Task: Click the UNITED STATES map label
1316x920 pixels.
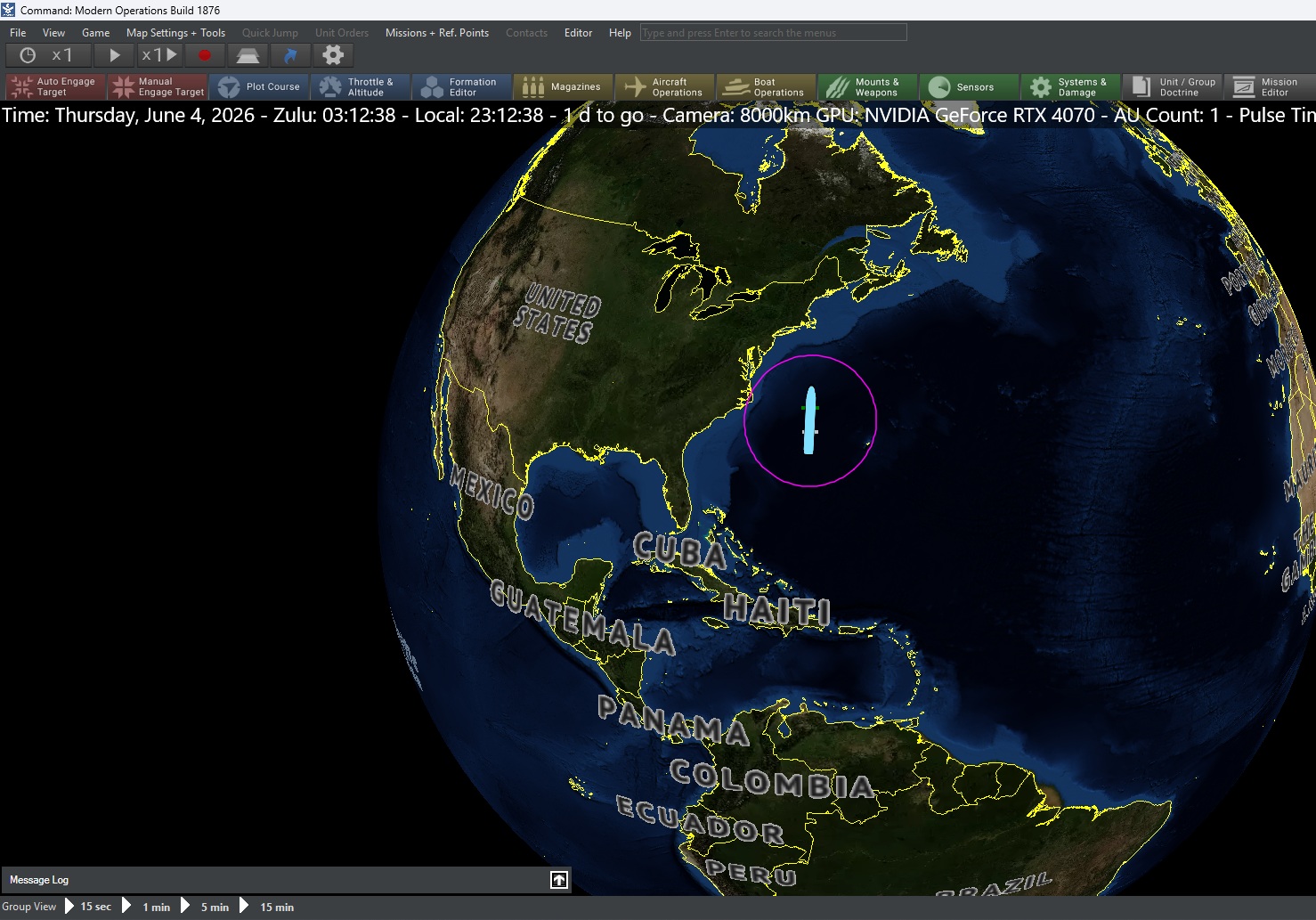Action: [x=557, y=313]
